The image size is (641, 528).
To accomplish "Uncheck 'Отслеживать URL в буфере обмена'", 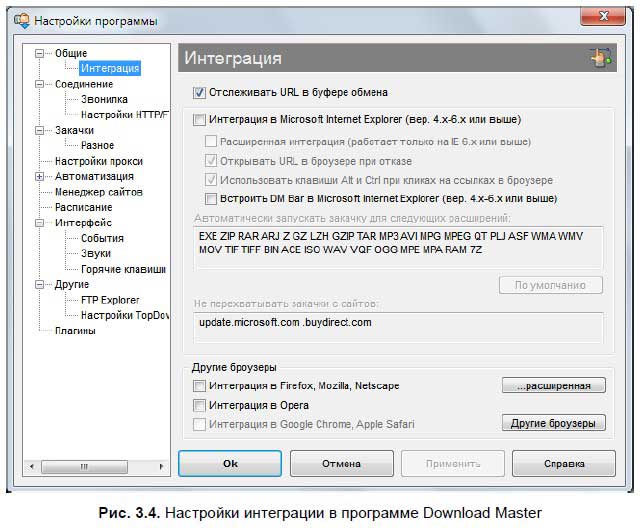I will [199, 93].
